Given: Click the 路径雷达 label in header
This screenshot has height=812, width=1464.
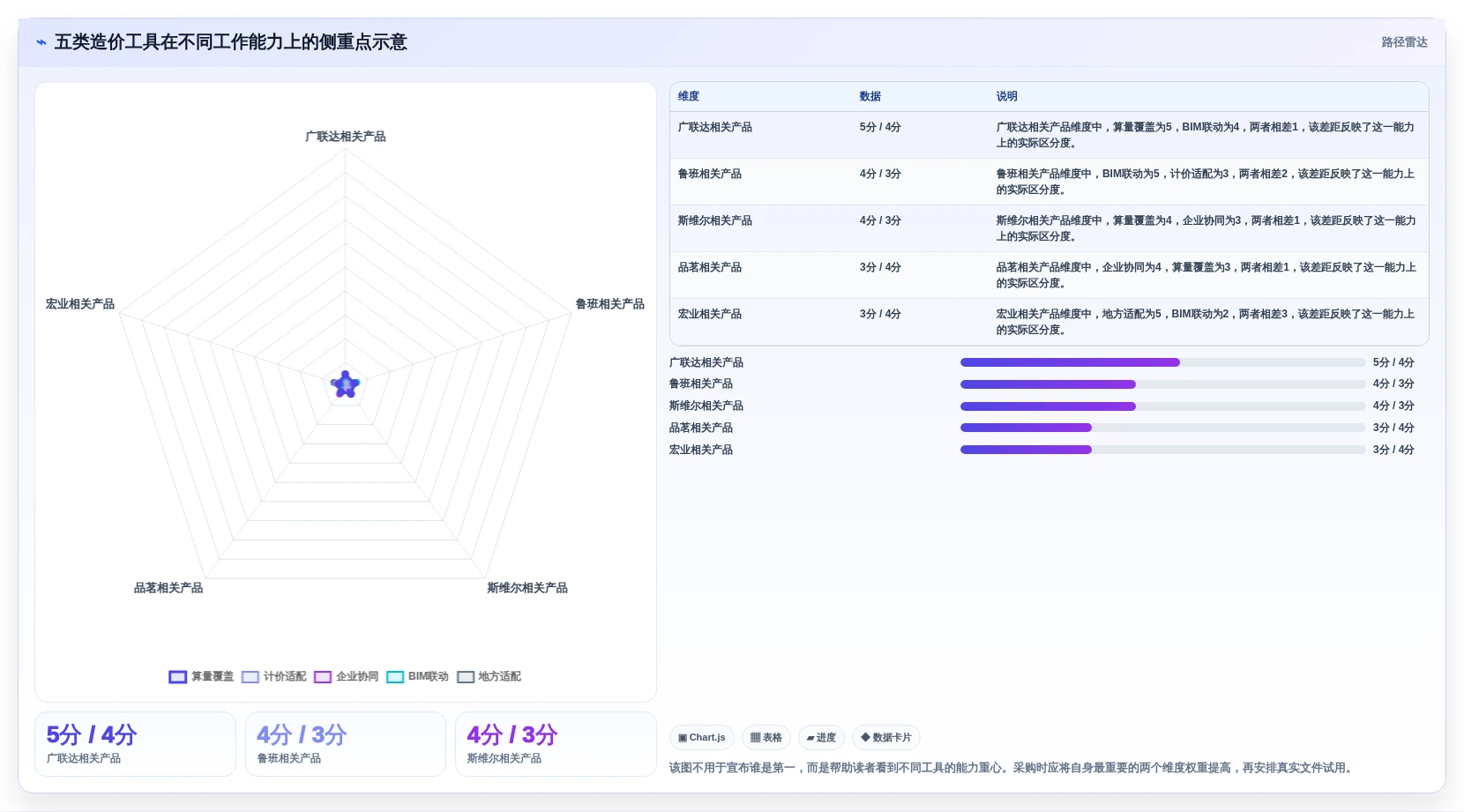Looking at the screenshot, I should point(1404,42).
